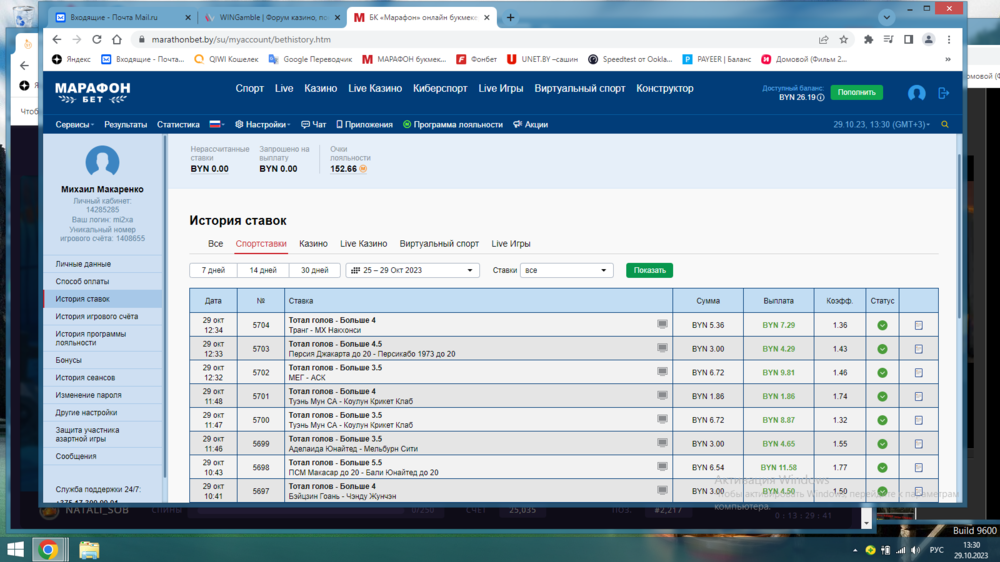Open the Chat icon link
The width and height of the screenshot is (1000, 562).
(x=314, y=125)
